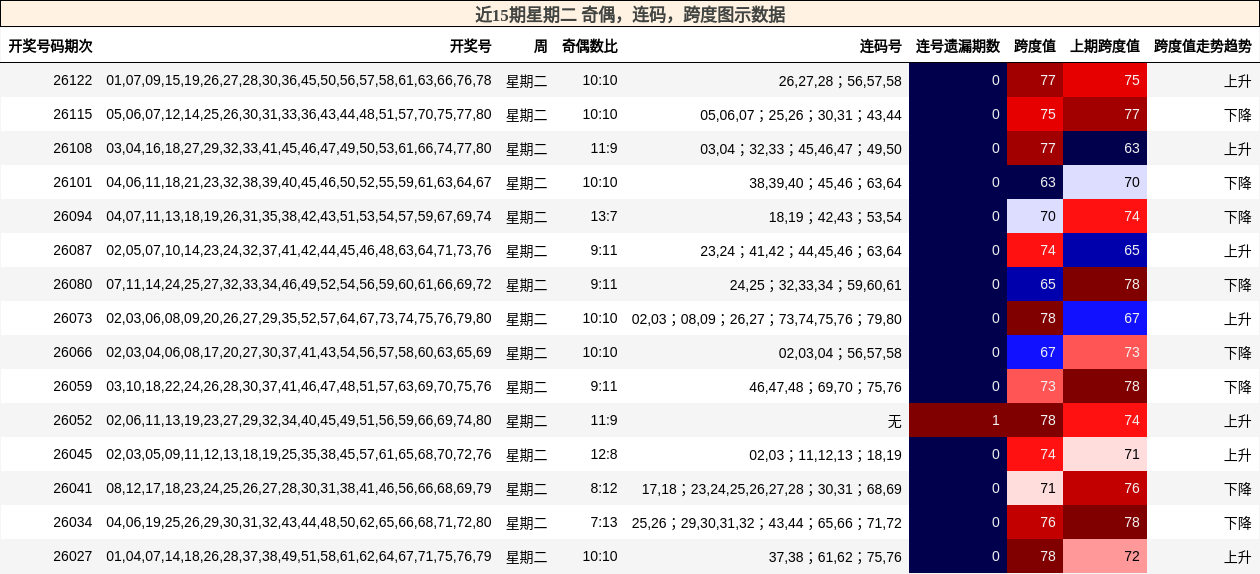Select period number 26122
Viewport: 1260px width, 574px height.
coord(72,80)
